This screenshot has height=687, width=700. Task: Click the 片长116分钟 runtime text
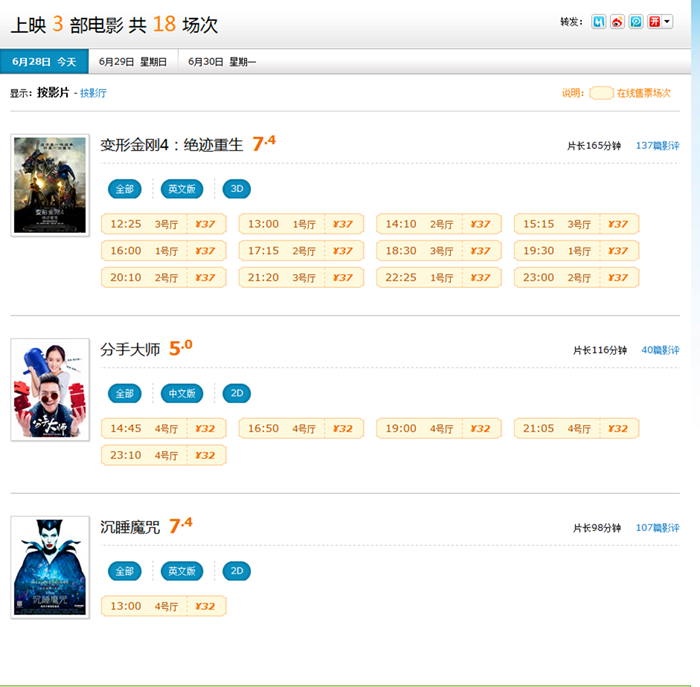(600, 350)
